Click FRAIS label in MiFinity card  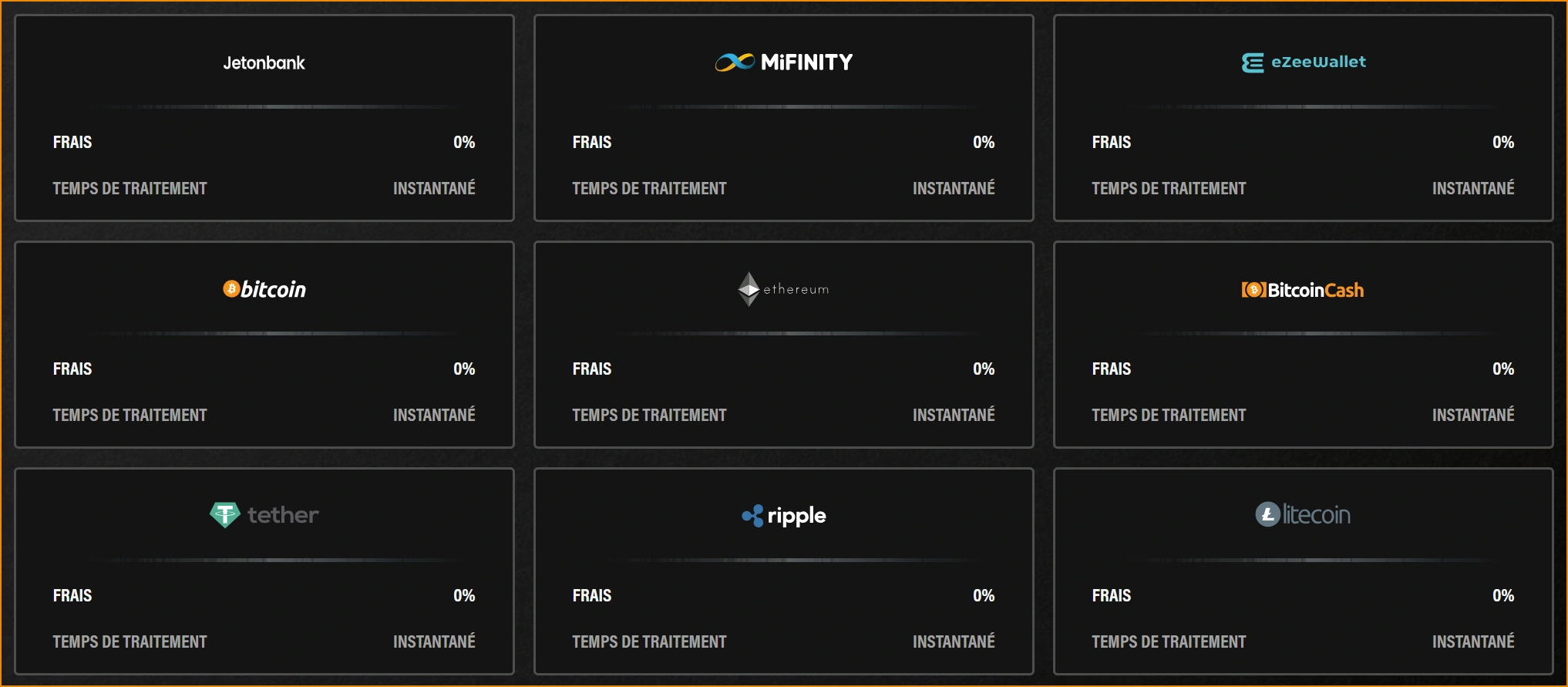591,142
